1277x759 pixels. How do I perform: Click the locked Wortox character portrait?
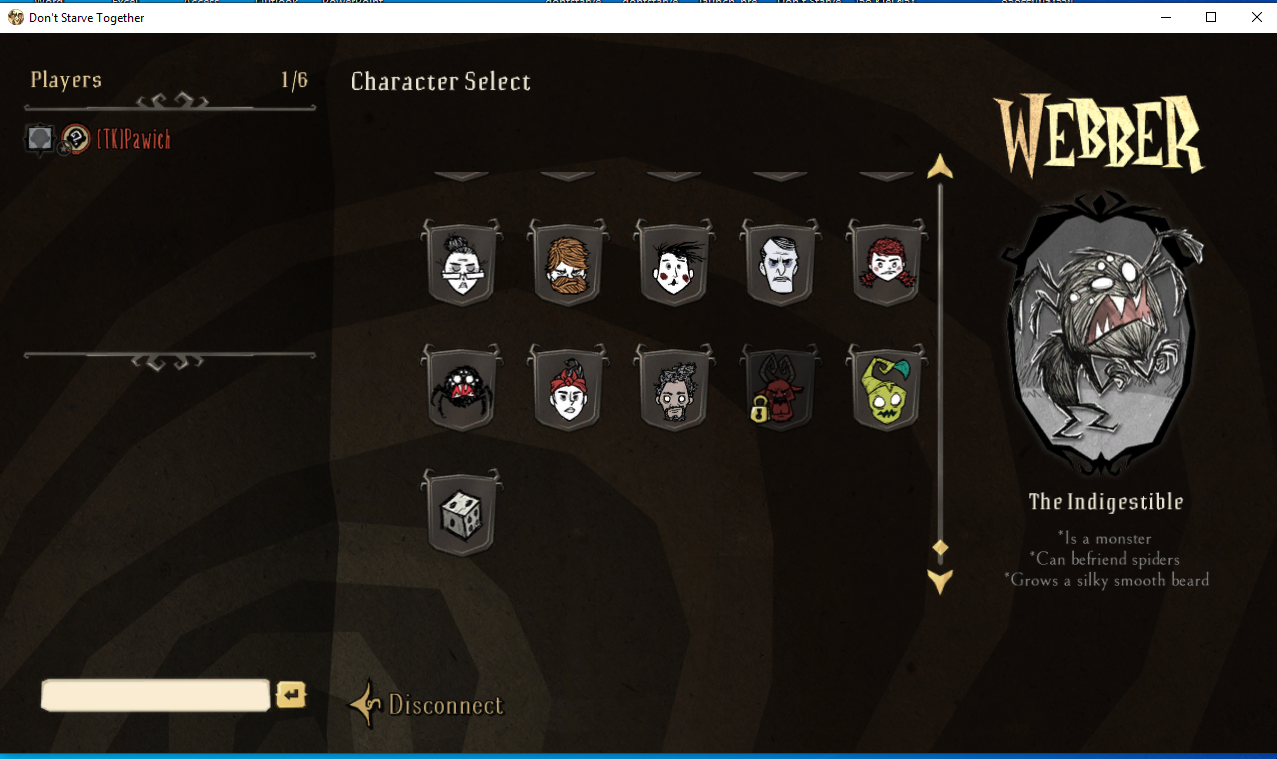(780, 388)
